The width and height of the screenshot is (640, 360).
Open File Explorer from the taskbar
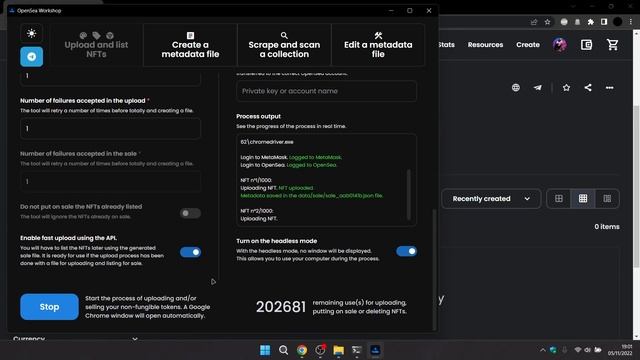(x=338, y=350)
